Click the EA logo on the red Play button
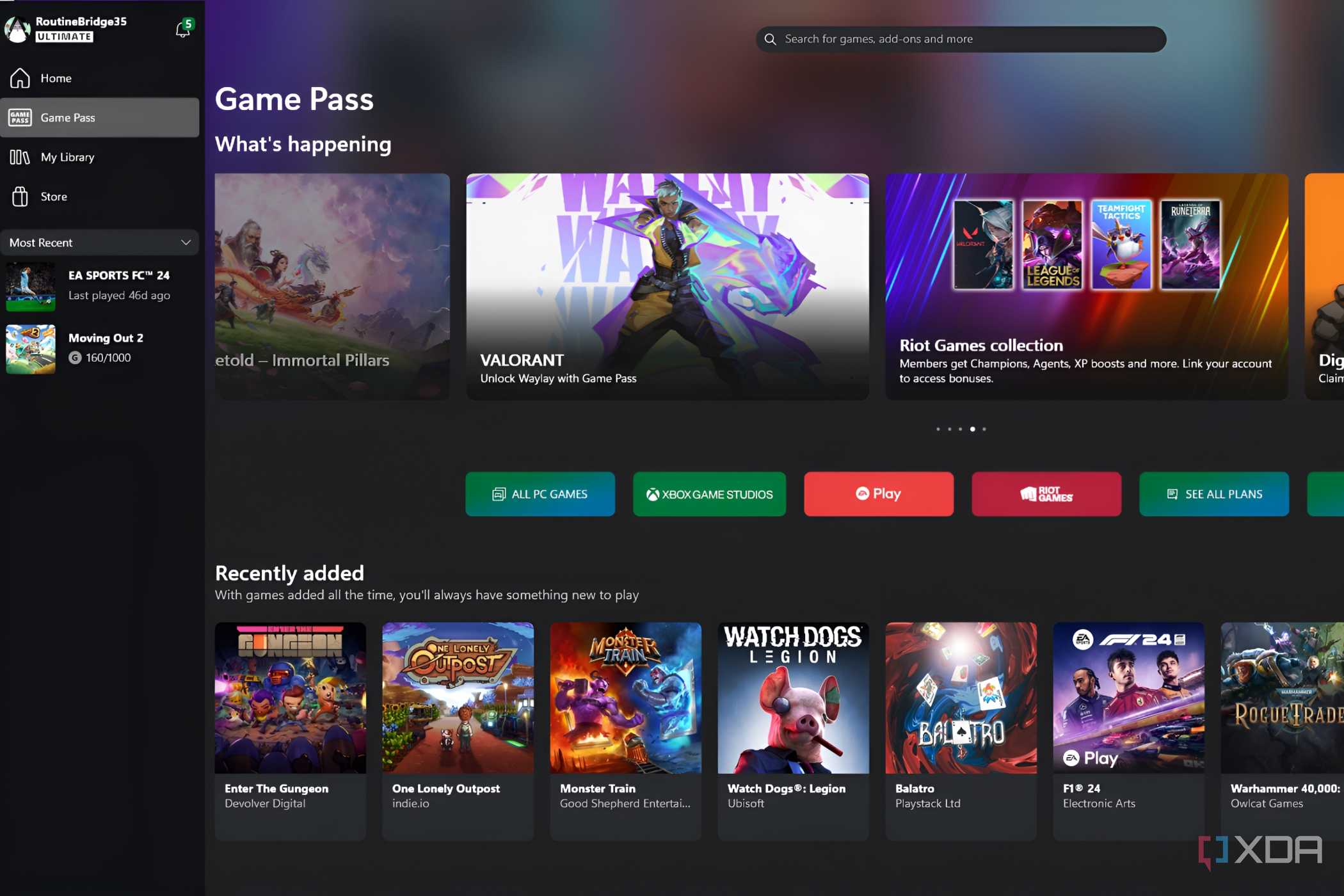The width and height of the screenshot is (1344, 896). [862, 493]
